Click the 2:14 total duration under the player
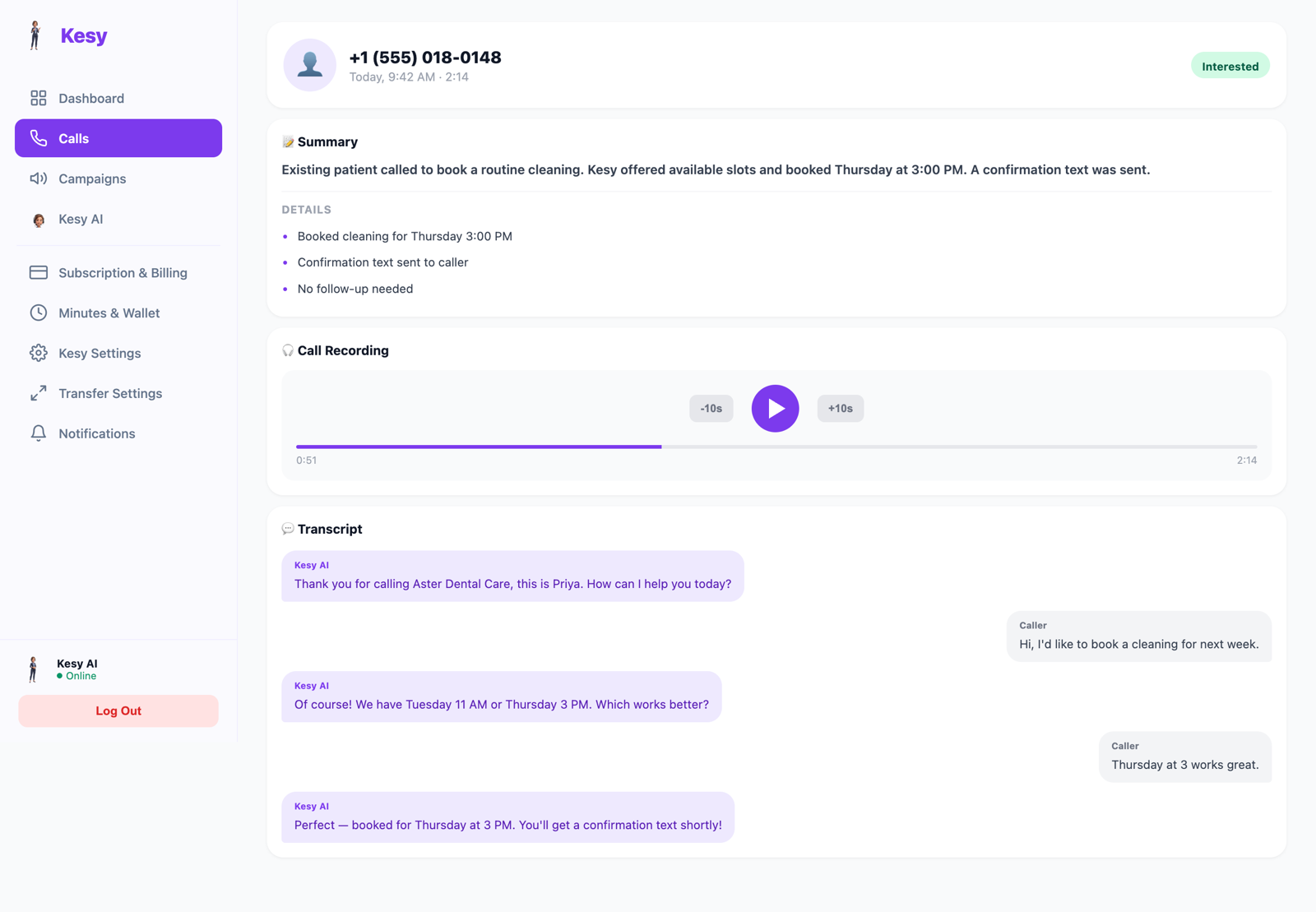 (1246, 461)
